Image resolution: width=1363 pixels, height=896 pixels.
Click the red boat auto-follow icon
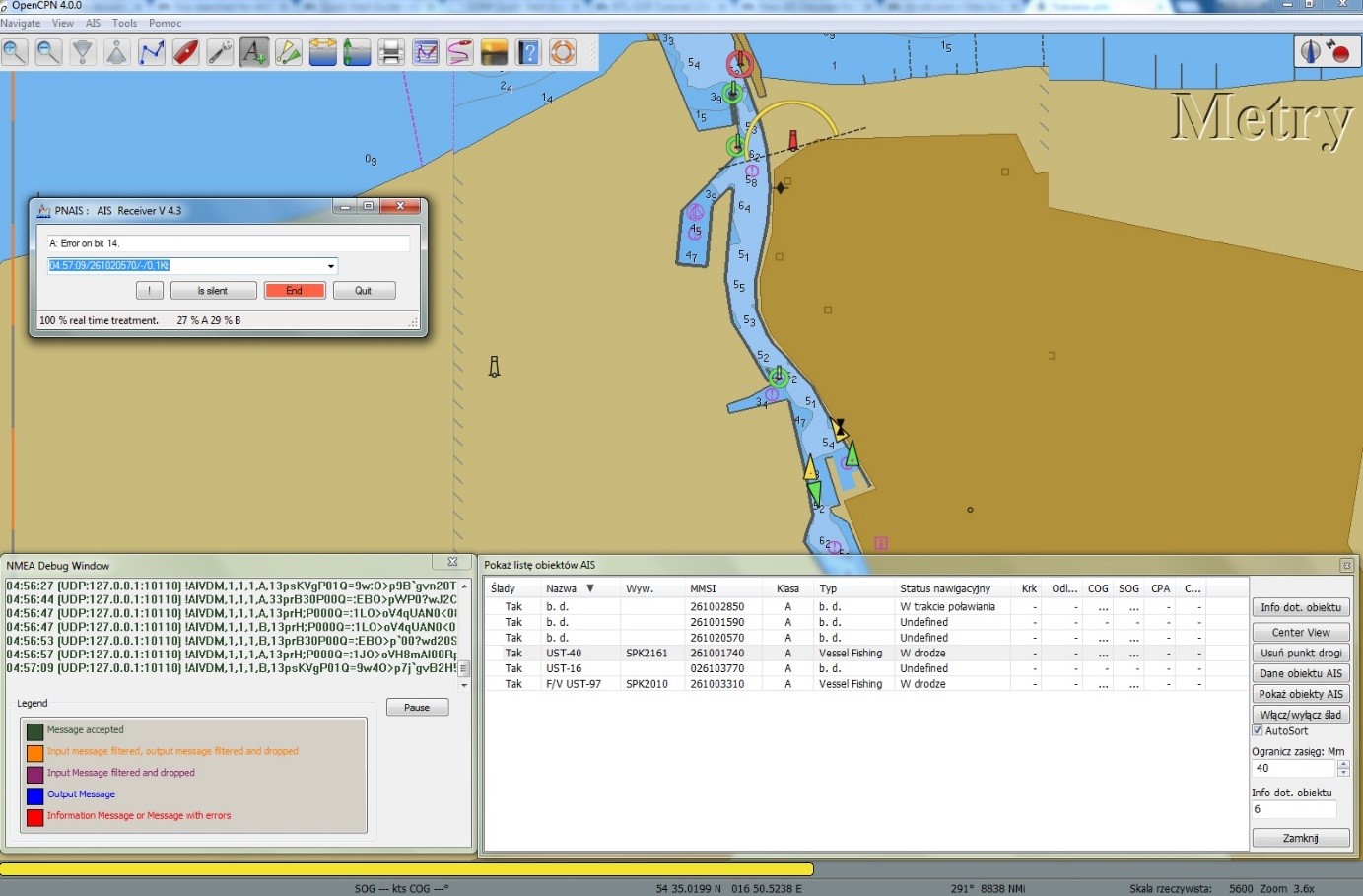coord(185,52)
